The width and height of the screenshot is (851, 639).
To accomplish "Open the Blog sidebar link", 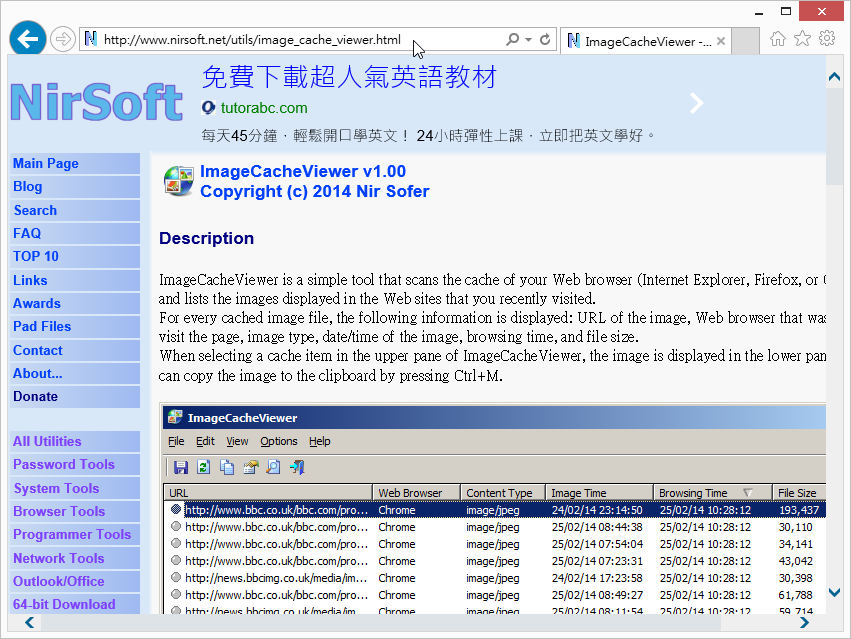I will point(75,187).
